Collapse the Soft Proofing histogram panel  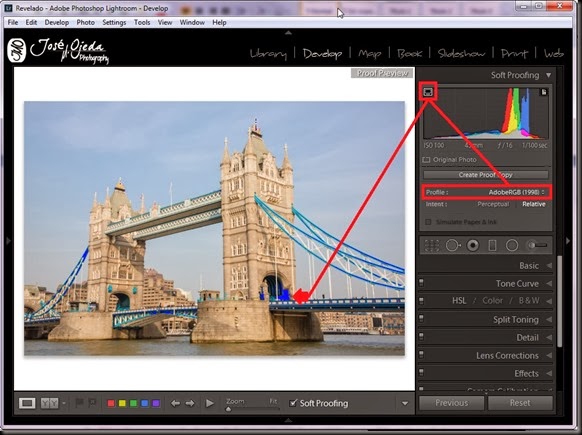[549, 75]
